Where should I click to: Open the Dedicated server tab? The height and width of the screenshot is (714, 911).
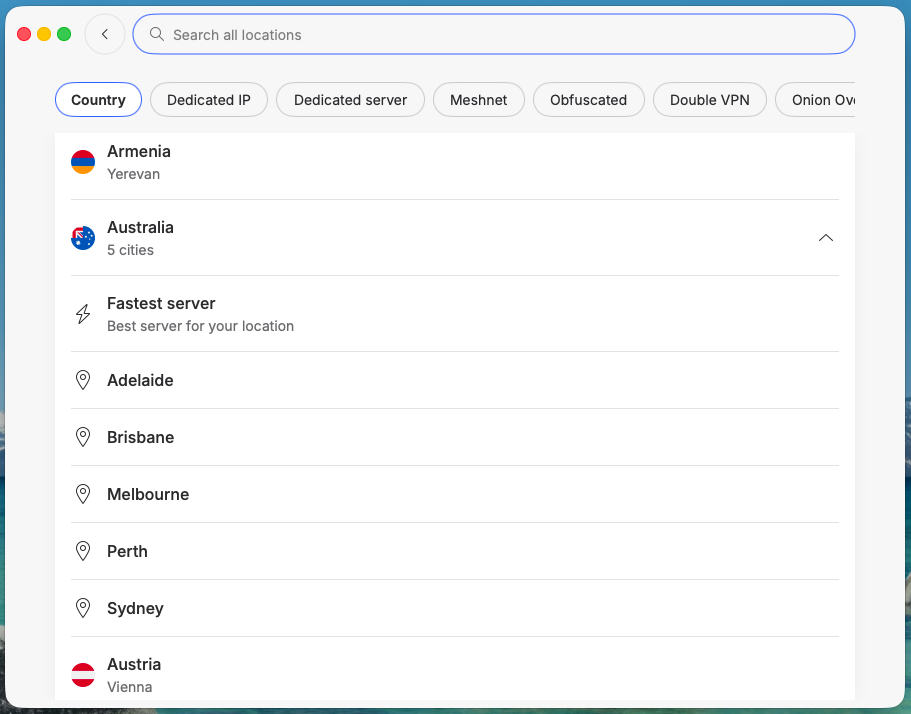[x=350, y=100]
